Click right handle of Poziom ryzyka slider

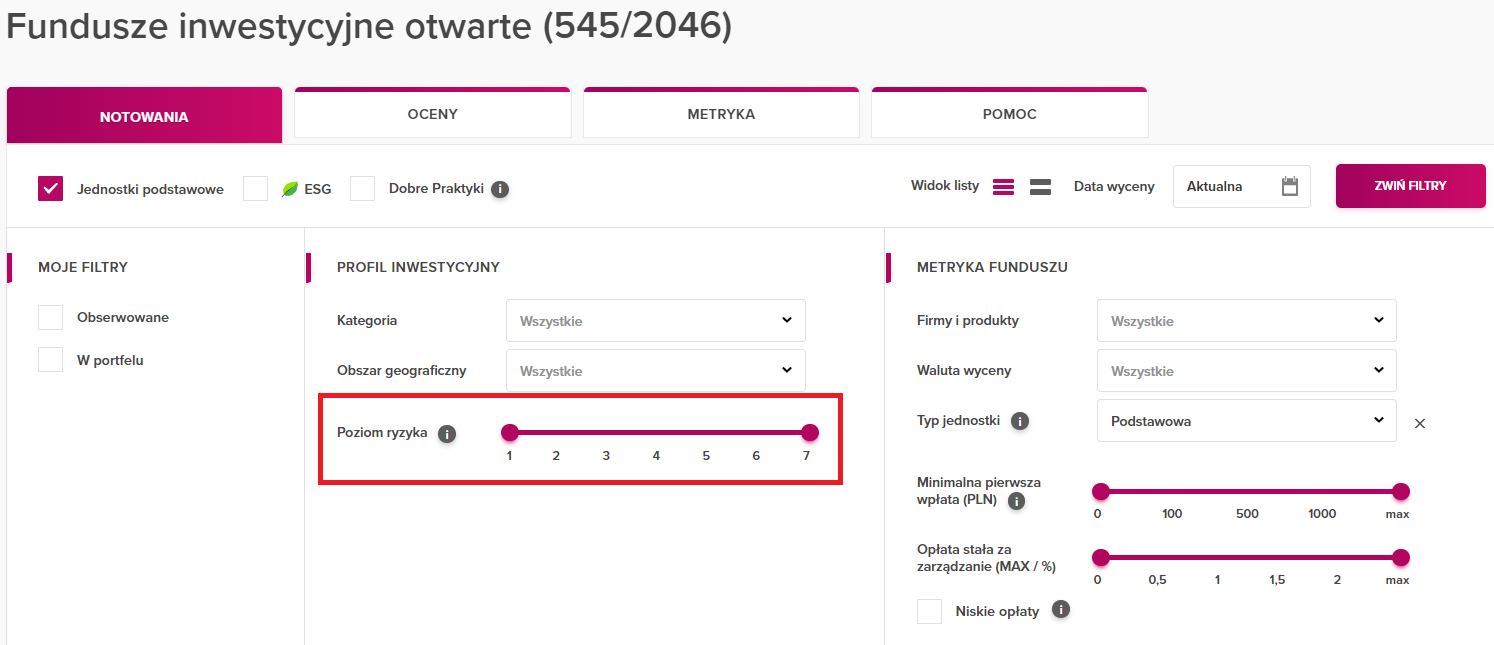pos(810,432)
